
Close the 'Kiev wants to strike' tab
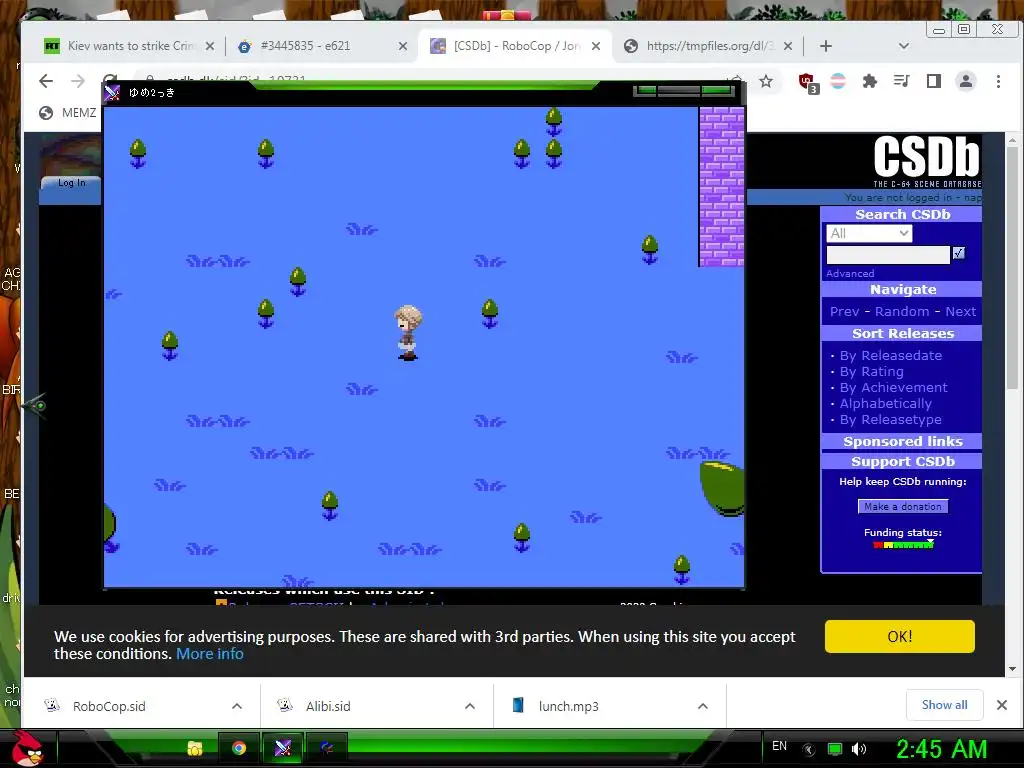(210, 46)
